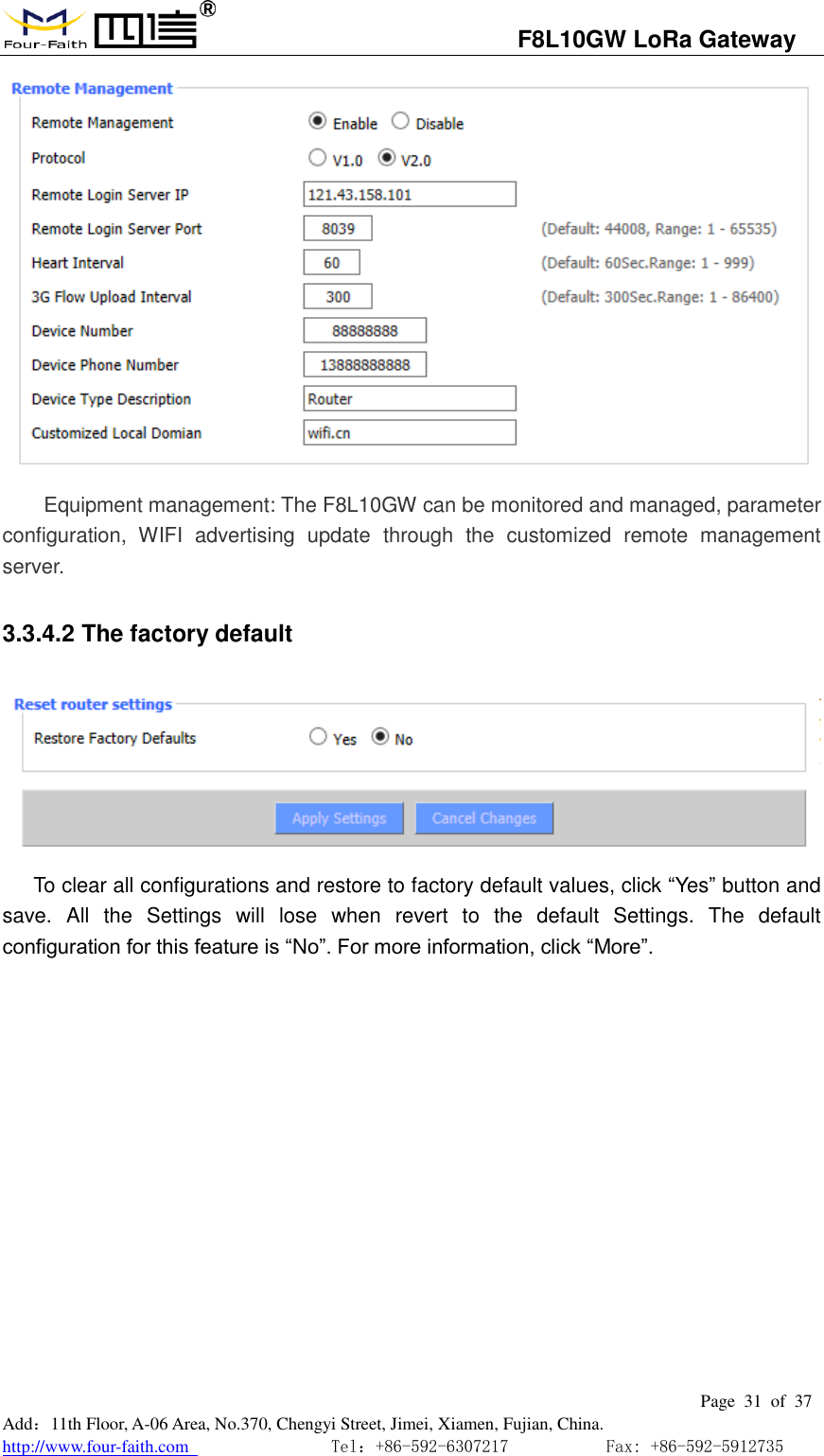Click the '3G Flow Upload Interval' label
Screen dimensions: 824x1456
tap(112, 297)
